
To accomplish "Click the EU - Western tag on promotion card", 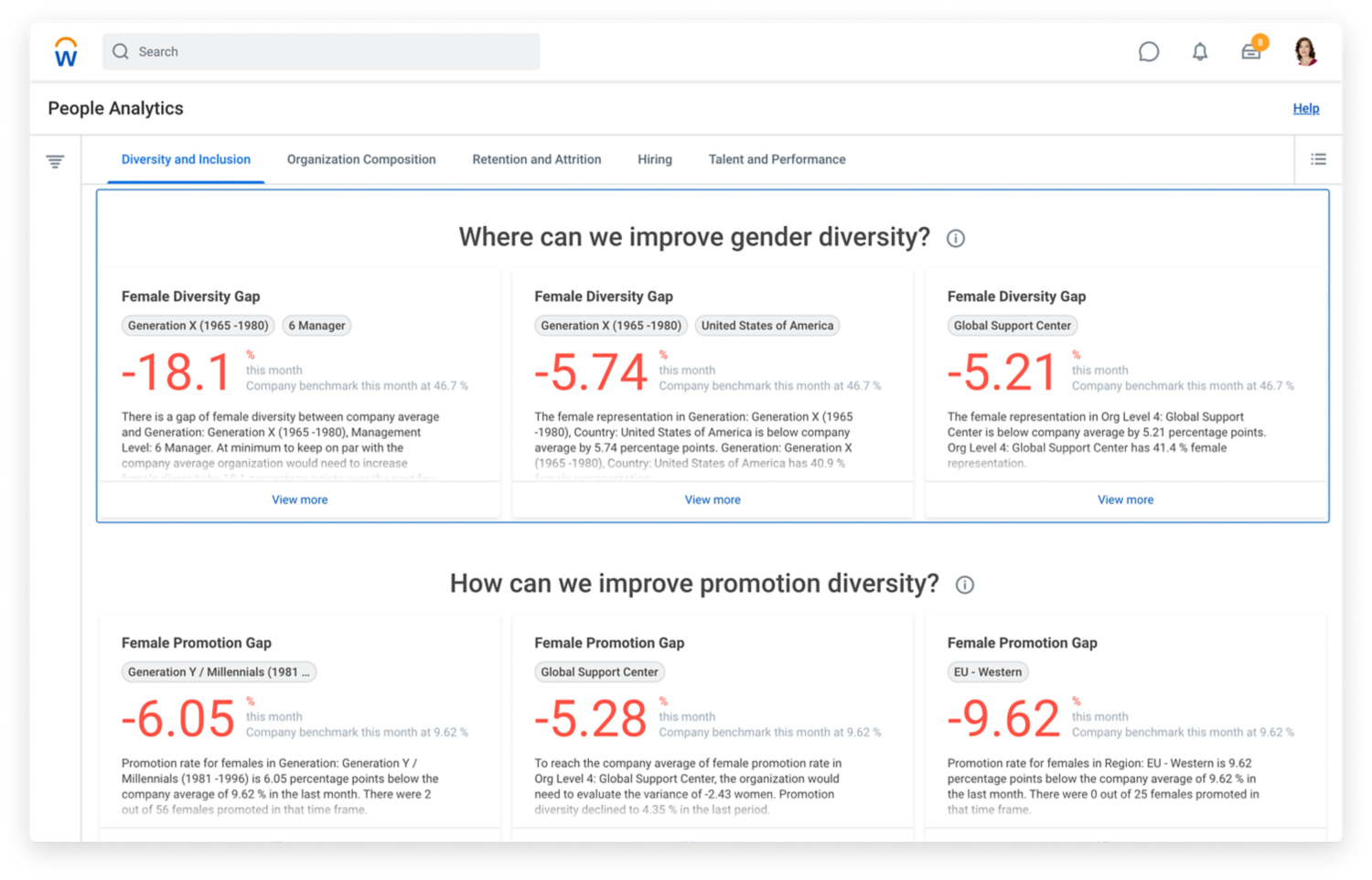I will tap(988, 671).
